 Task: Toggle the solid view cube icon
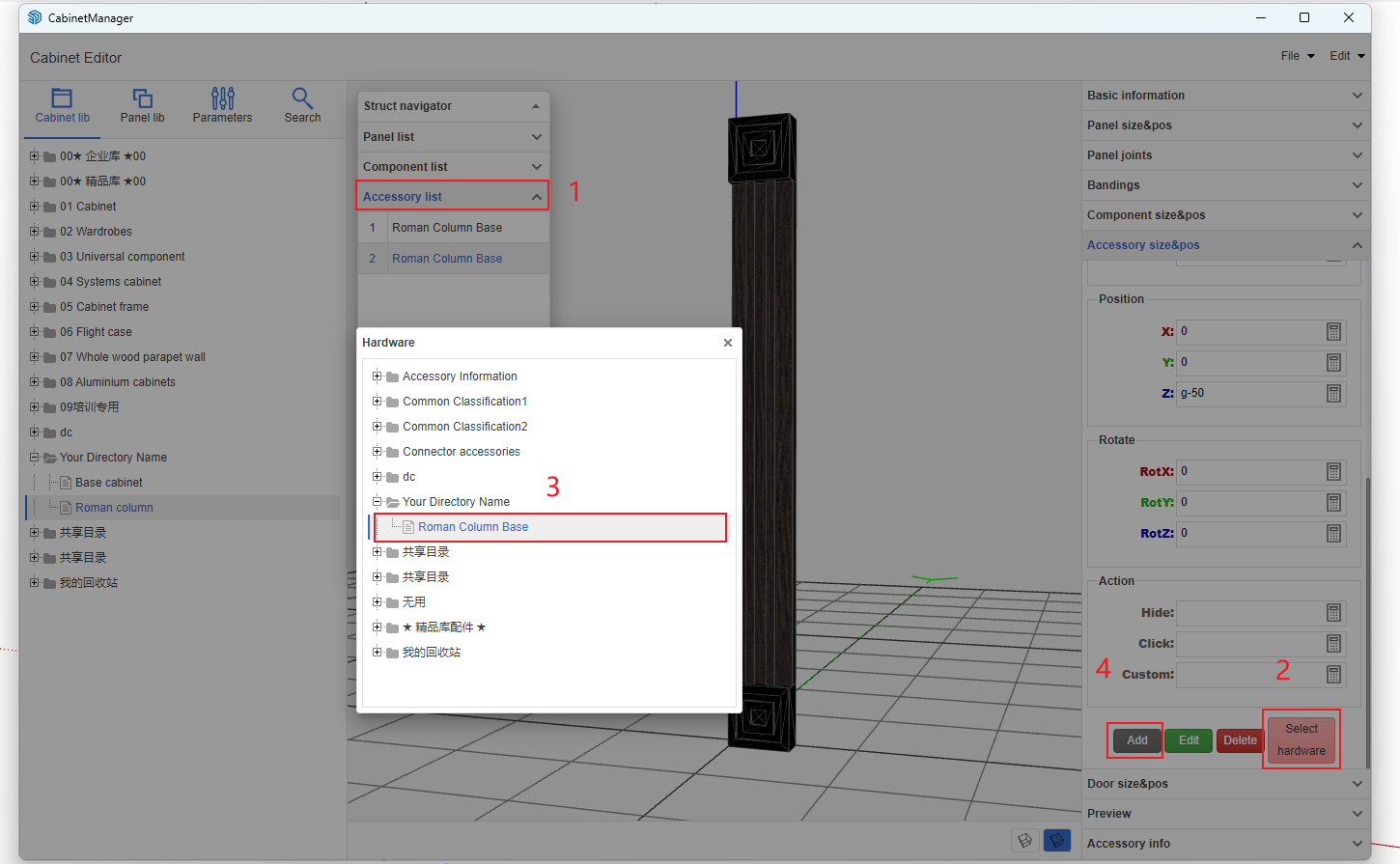pyautogui.click(x=1057, y=841)
